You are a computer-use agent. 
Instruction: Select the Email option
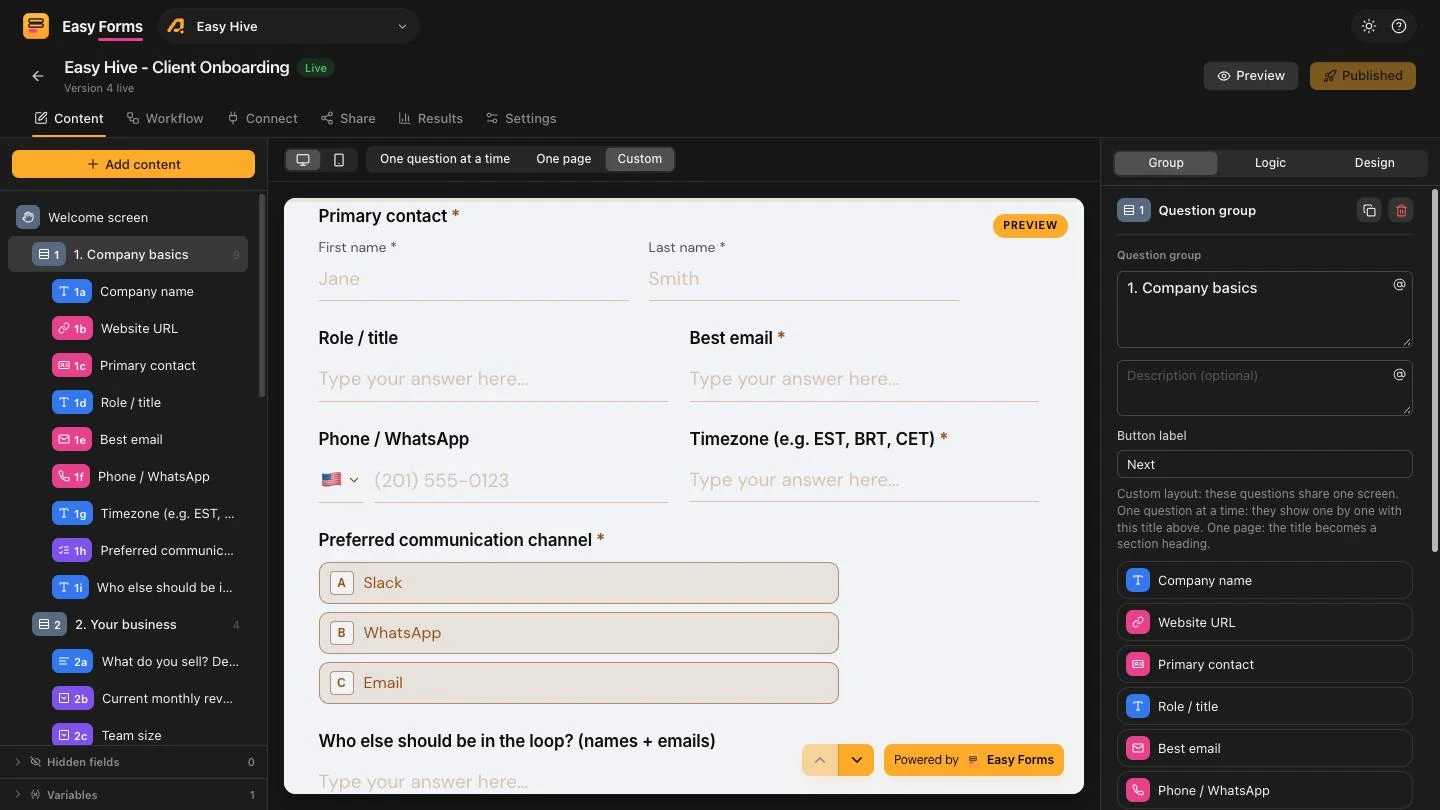click(579, 683)
